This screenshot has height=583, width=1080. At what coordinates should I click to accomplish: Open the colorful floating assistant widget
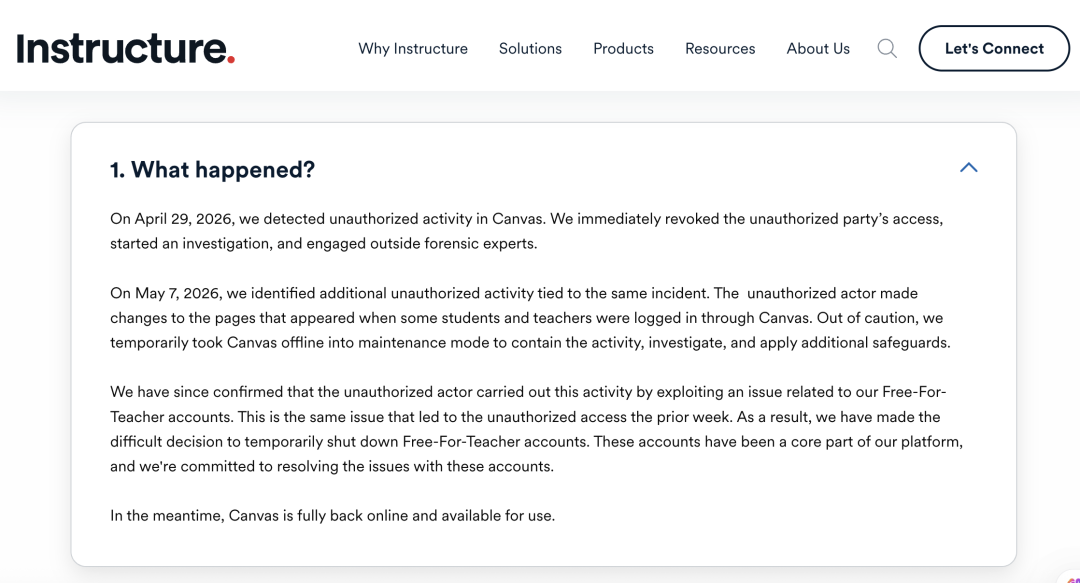(x=1070, y=577)
